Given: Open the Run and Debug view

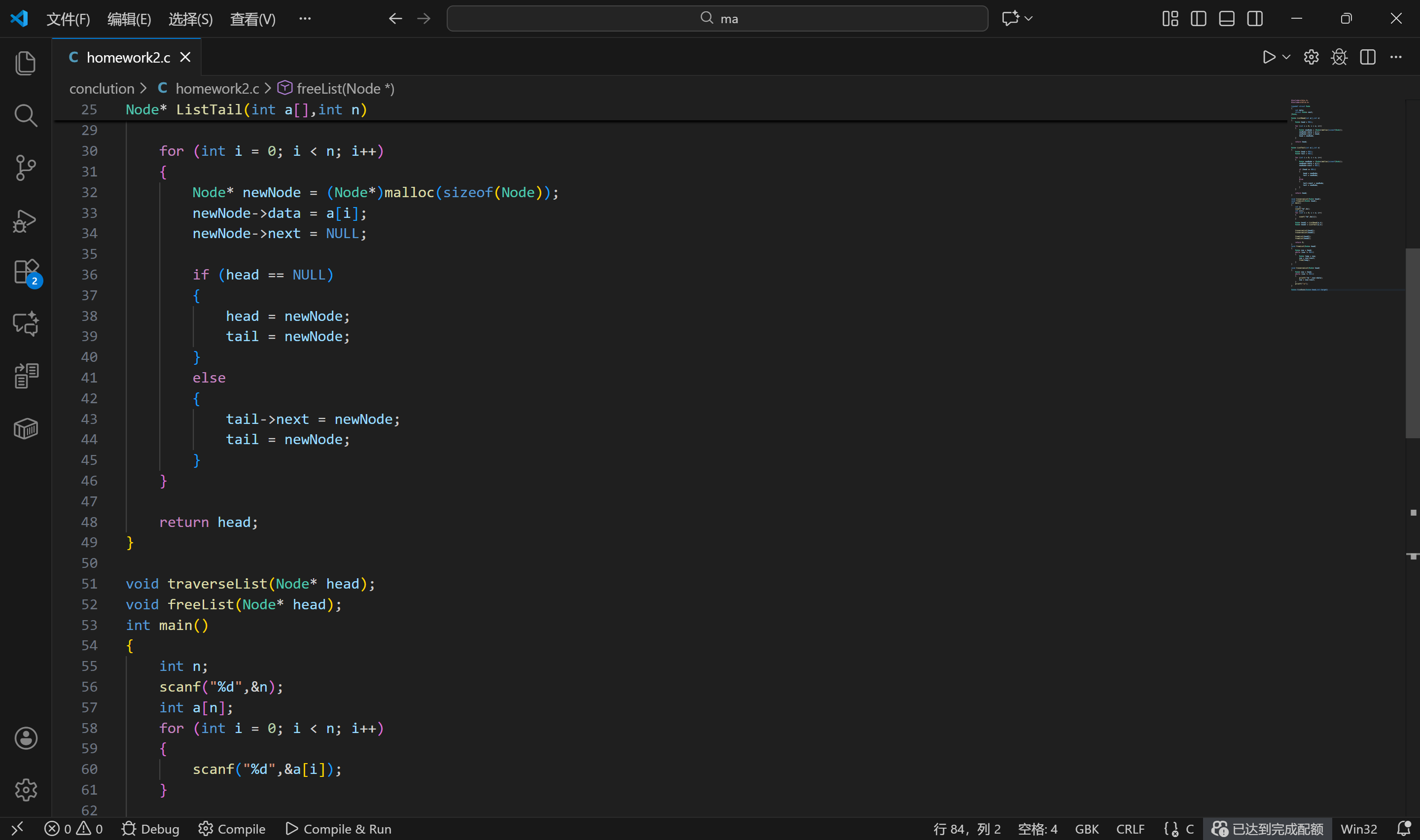Looking at the screenshot, I should coord(26,221).
